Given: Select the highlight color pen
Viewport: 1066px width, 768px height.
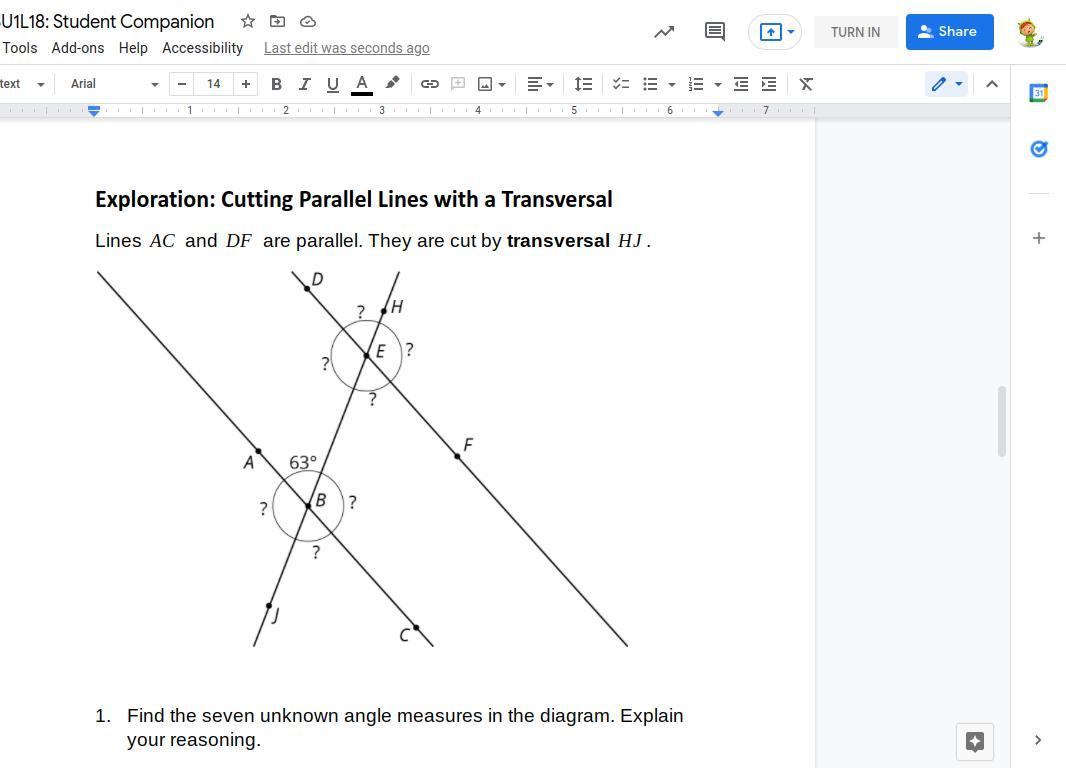Looking at the screenshot, I should pyautogui.click(x=393, y=84).
